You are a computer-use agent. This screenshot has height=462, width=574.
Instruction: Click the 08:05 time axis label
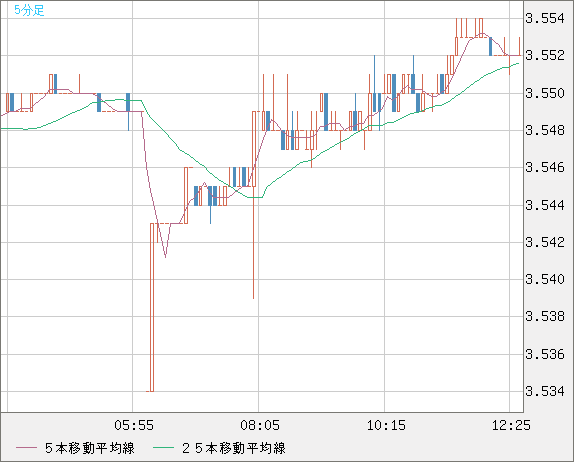click(260, 425)
